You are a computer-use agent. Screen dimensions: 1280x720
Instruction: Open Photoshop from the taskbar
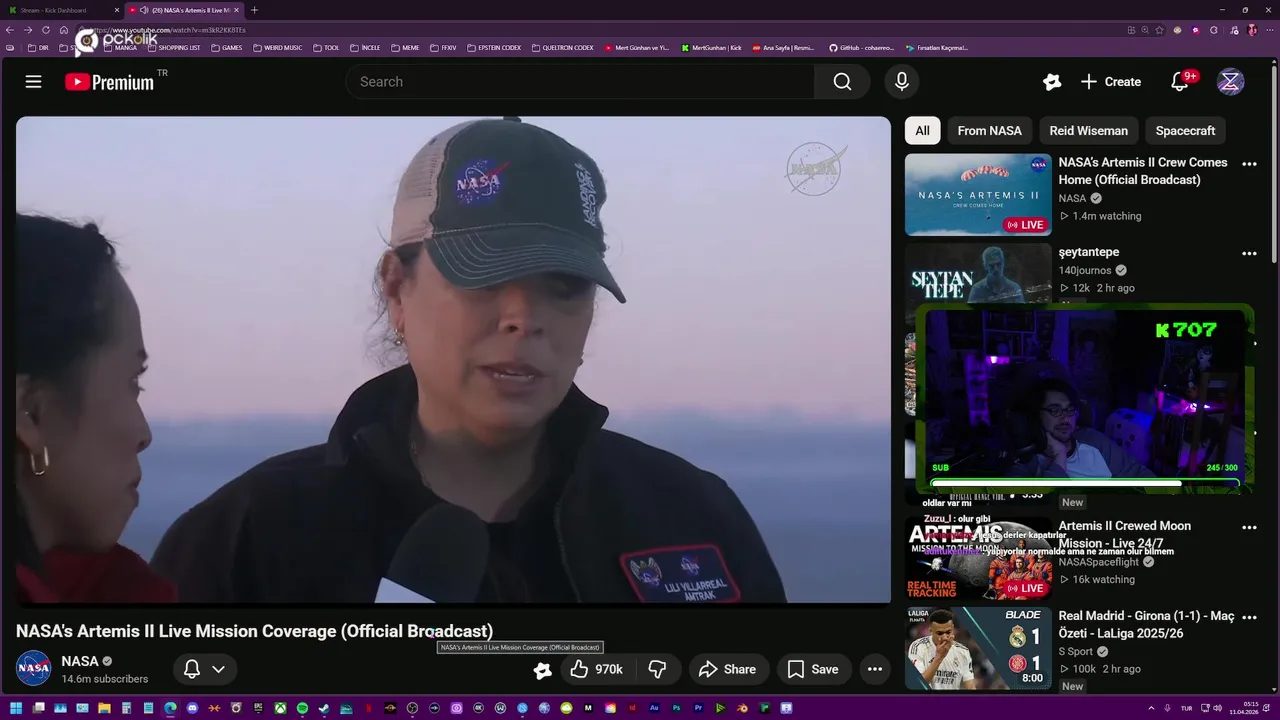[x=676, y=708]
